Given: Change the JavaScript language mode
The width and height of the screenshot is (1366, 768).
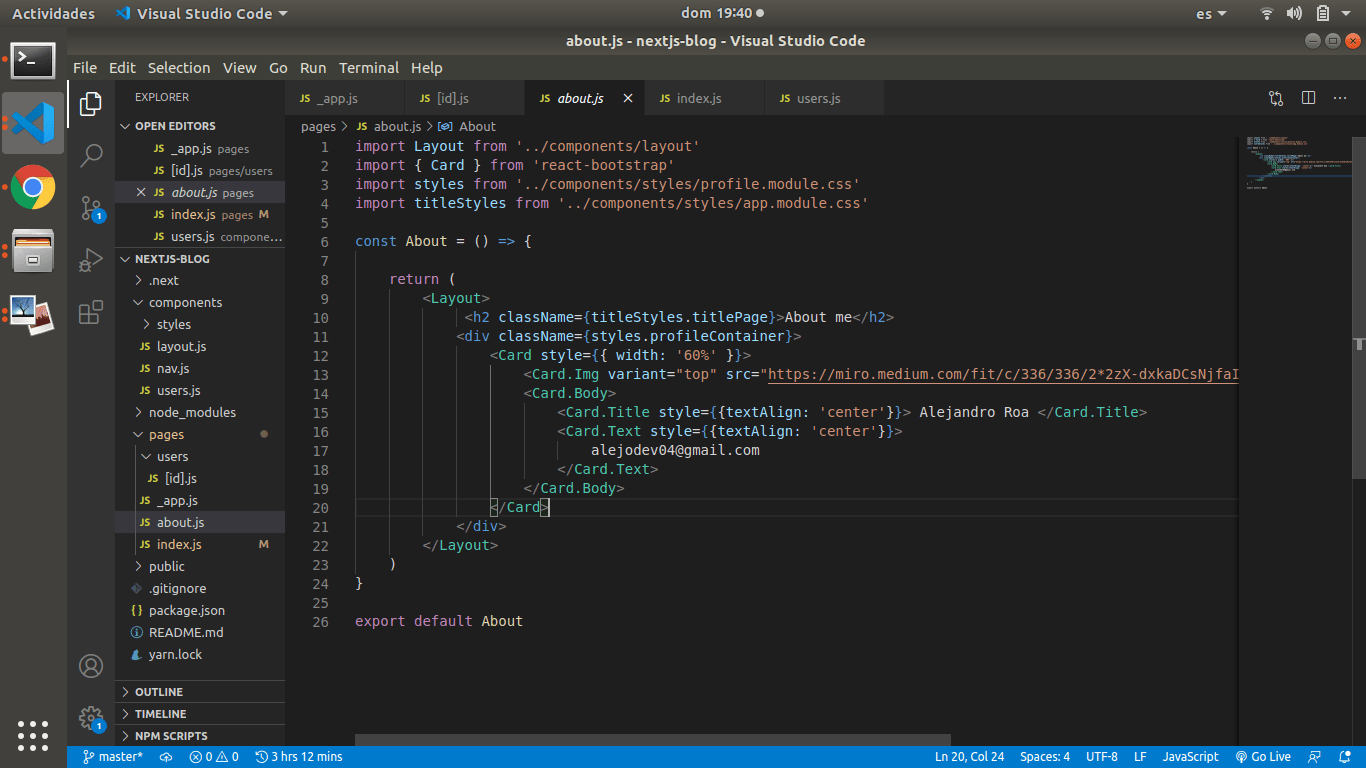Looking at the screenshot, I should point(1190,757).
